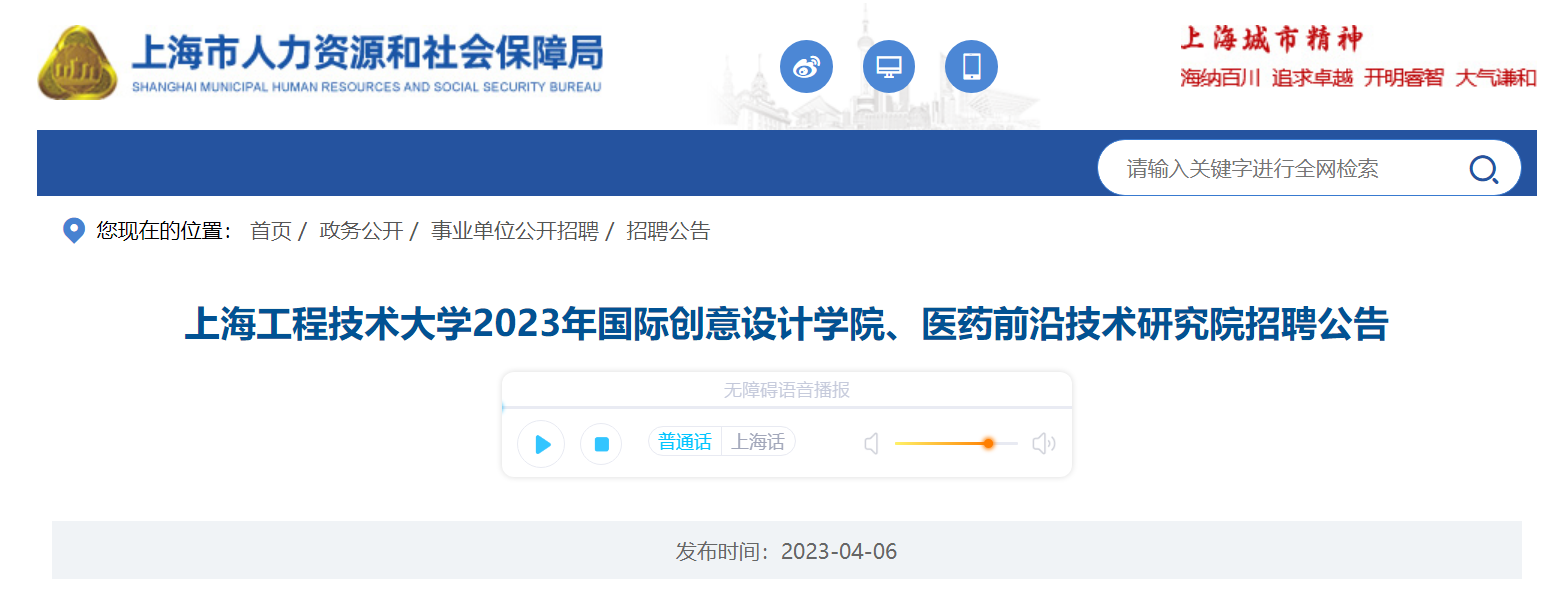Open the mobile version phone icon
The image size is (1545, 593).
[x=971, y=67]
